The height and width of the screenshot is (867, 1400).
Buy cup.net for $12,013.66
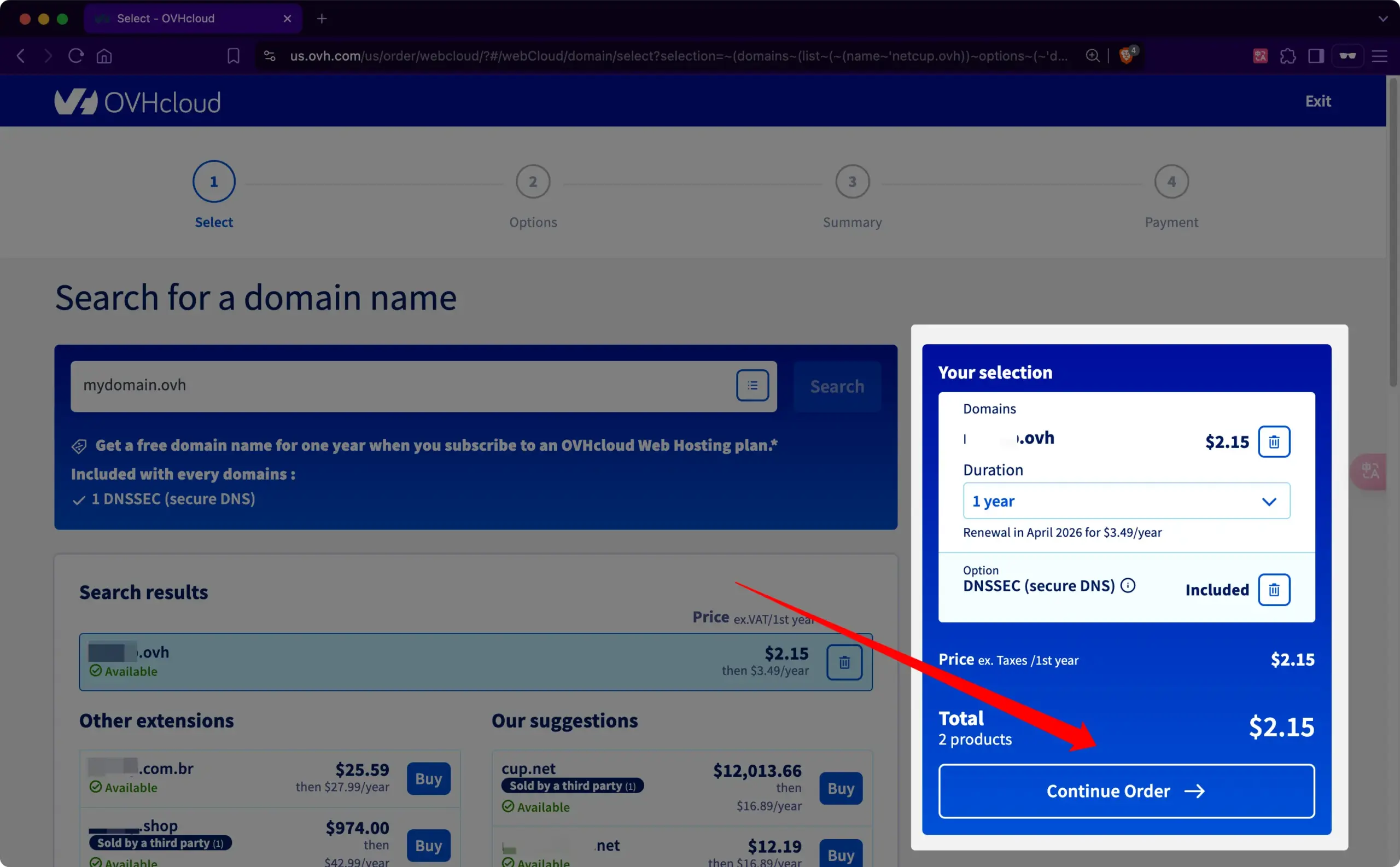pos(841,788)
